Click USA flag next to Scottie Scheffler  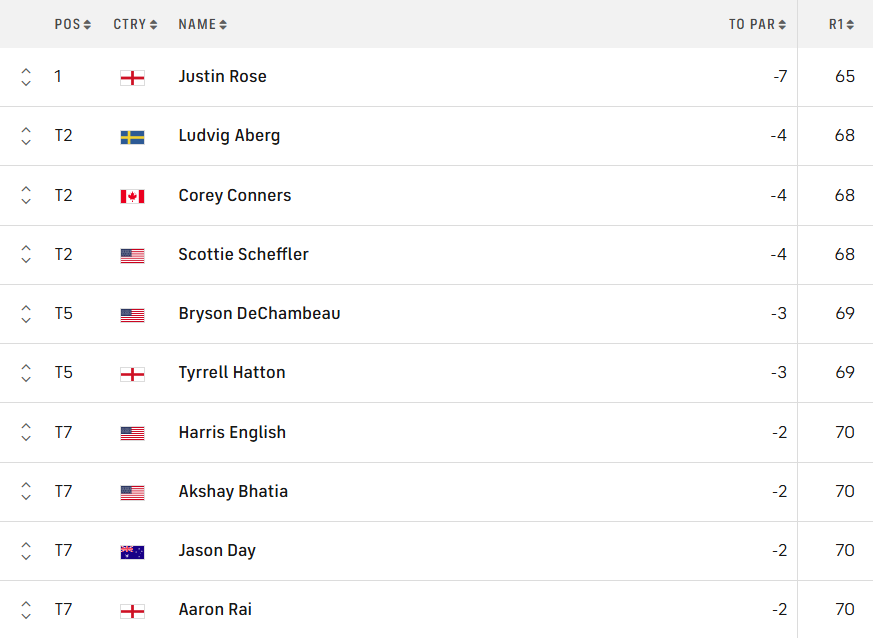tap(132, 255)
